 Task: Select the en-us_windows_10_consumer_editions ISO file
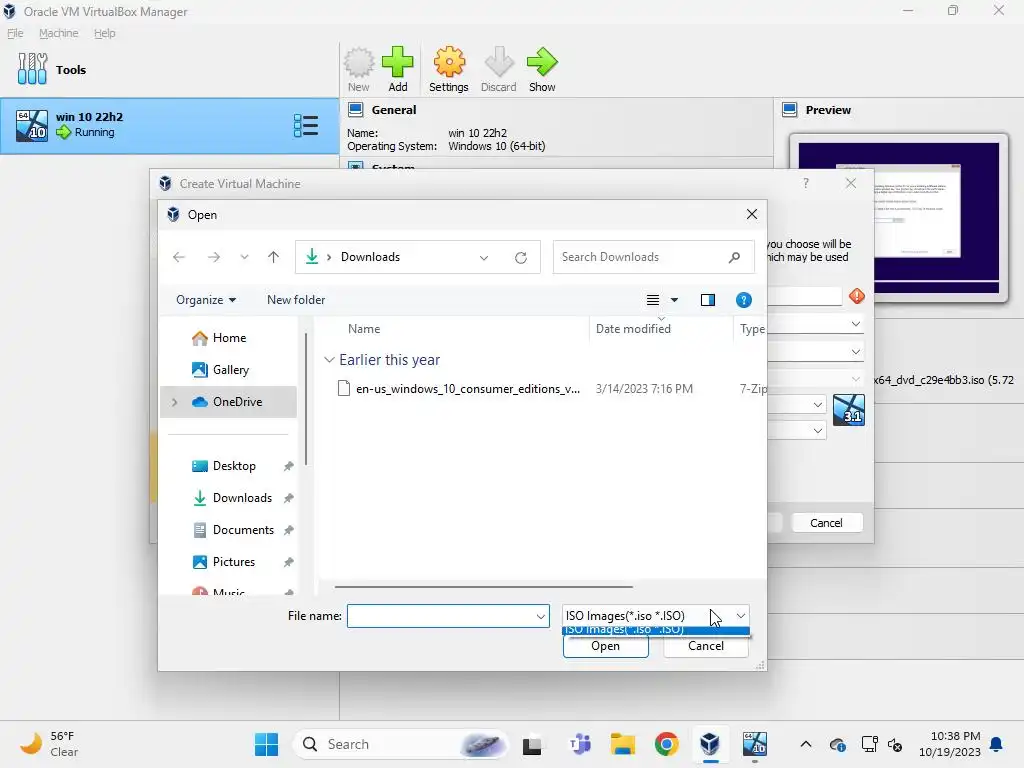(468, 389)
